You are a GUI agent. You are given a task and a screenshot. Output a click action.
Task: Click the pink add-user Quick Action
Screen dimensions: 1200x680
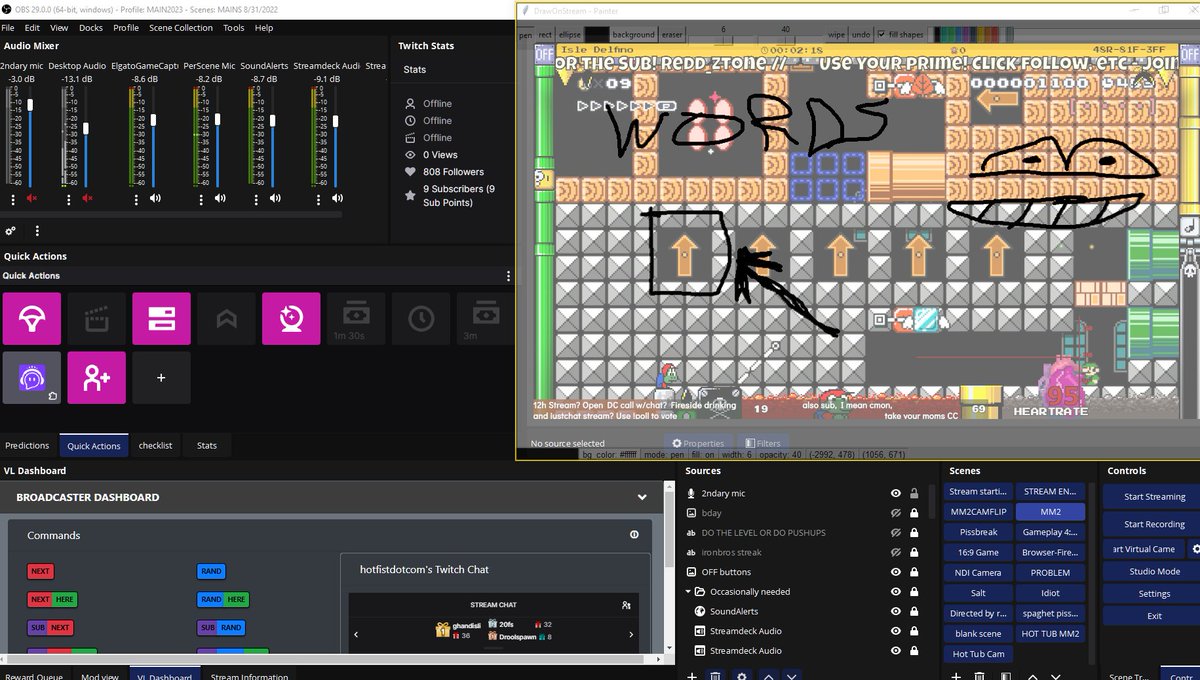[x=97, y=378]
